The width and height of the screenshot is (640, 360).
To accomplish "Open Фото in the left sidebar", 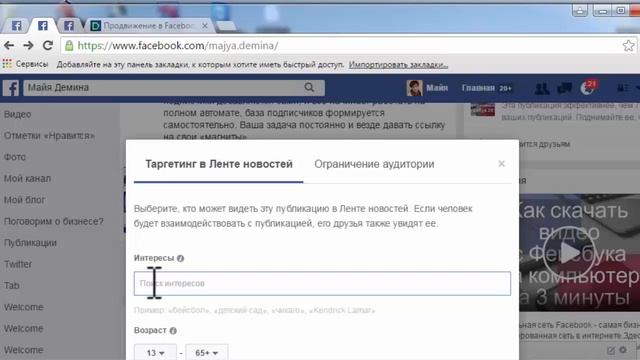I will tap(15, 157).
